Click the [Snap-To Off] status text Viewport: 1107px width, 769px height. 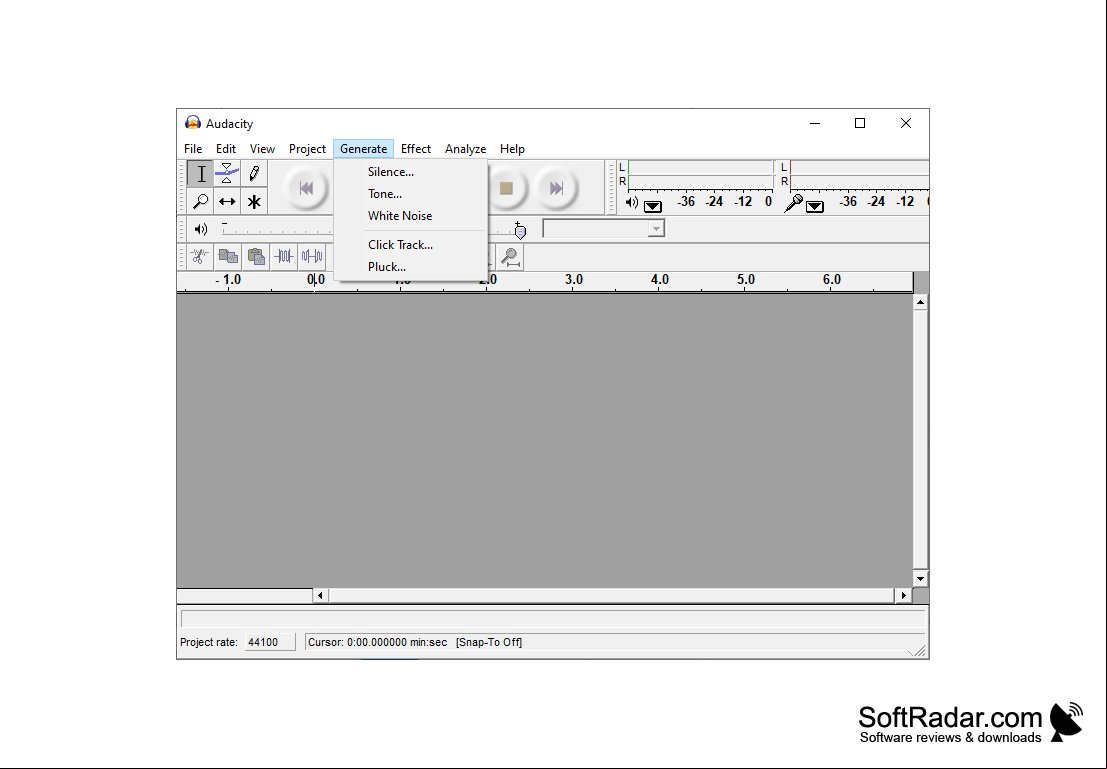pos(489,642)
